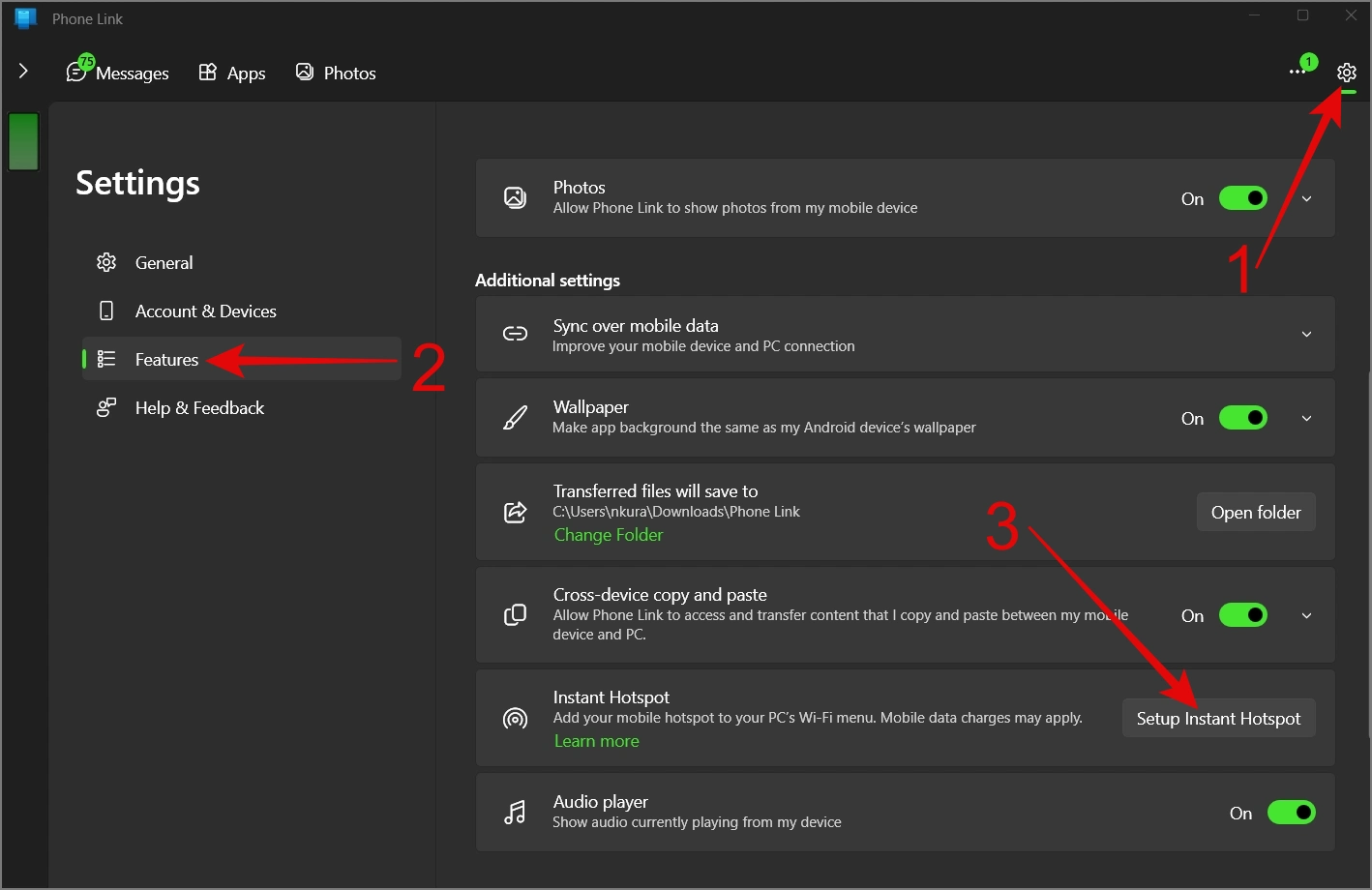
Task: Open the more options ellipsis menu
Action: [1297, 73]
